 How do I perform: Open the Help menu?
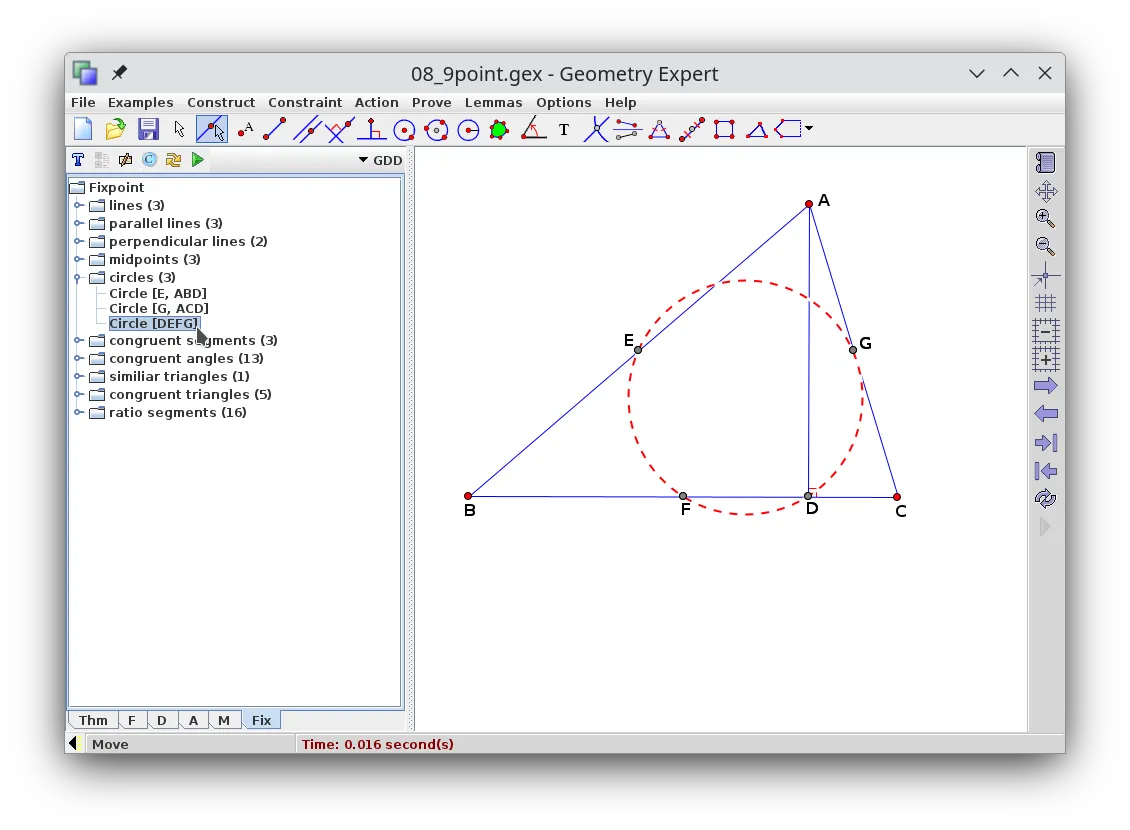pyautogui.click(x=620, y=102)
